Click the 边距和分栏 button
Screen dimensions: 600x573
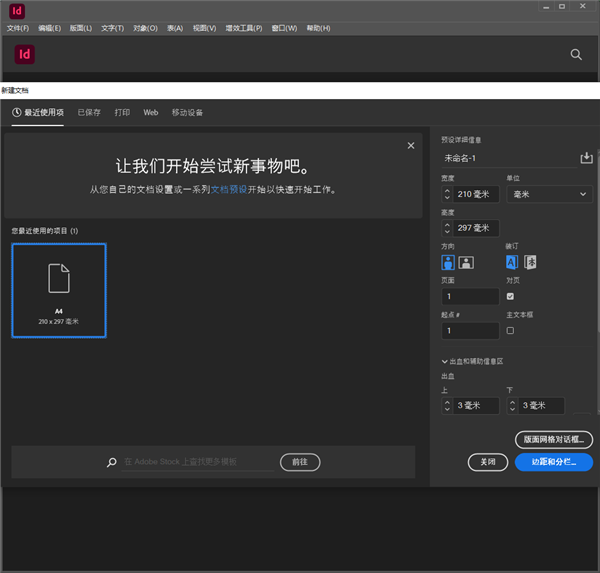pyautogui.click(x=554, y=462)
